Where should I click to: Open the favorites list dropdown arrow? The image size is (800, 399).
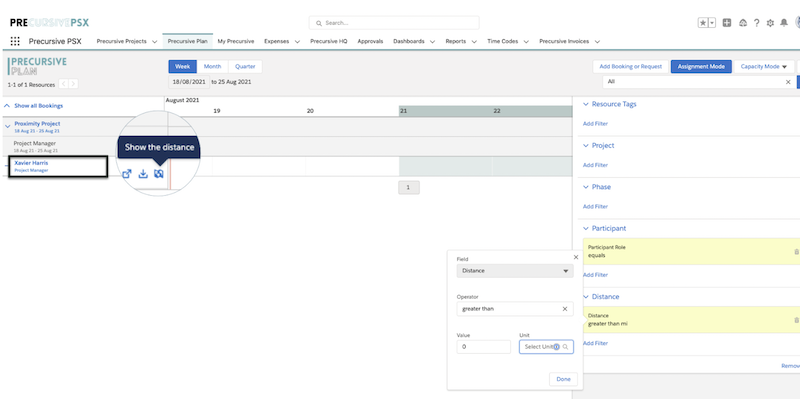(712, 23)
